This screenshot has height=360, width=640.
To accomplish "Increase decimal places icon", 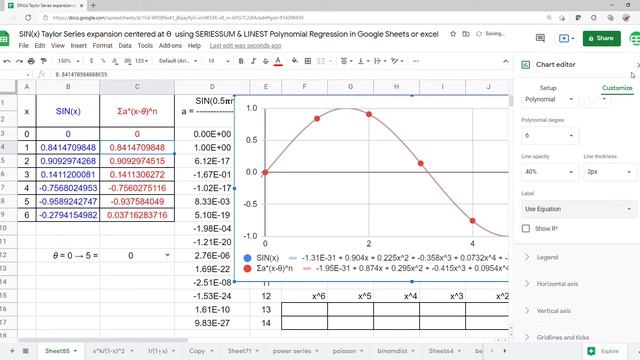I will pos(127,61).
